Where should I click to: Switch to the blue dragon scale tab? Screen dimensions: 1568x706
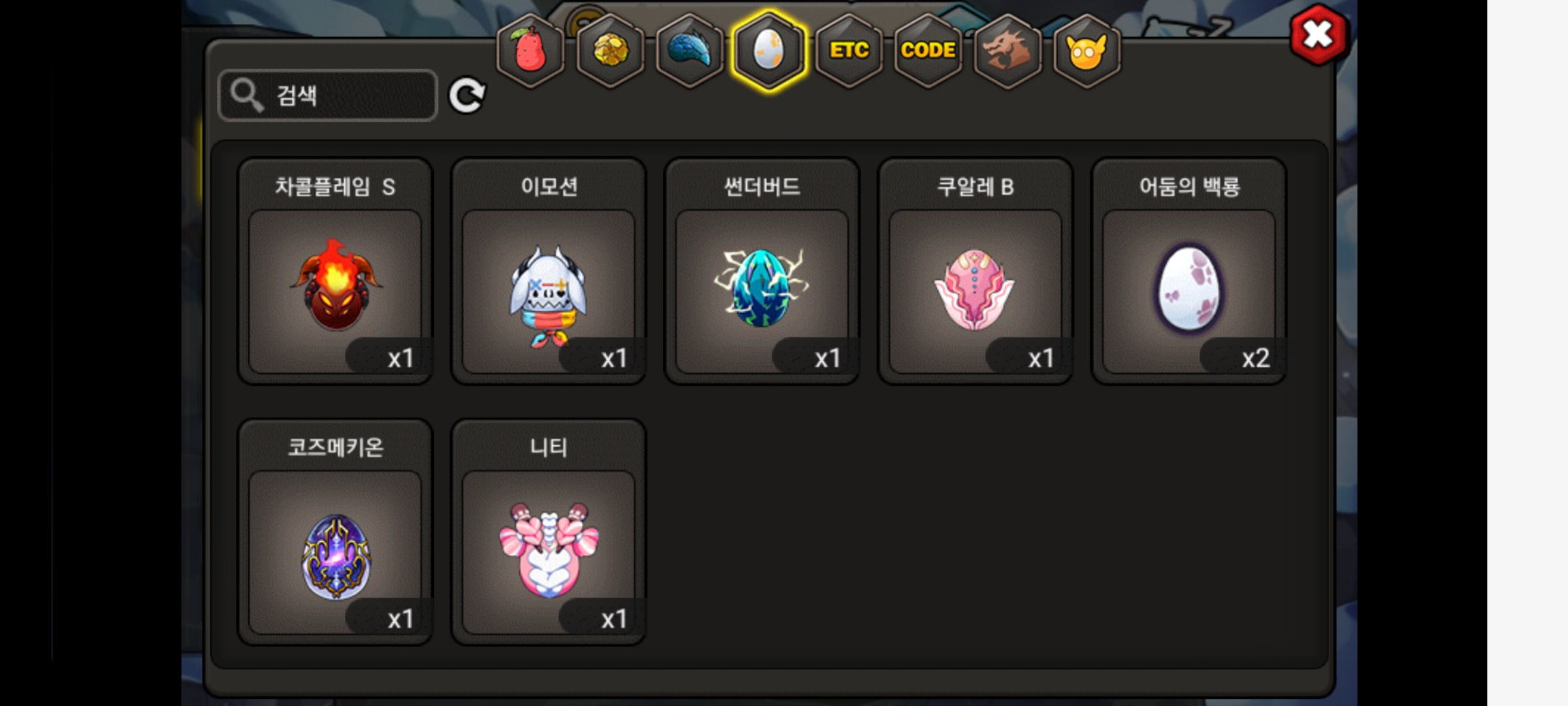(x=690, y=50)
